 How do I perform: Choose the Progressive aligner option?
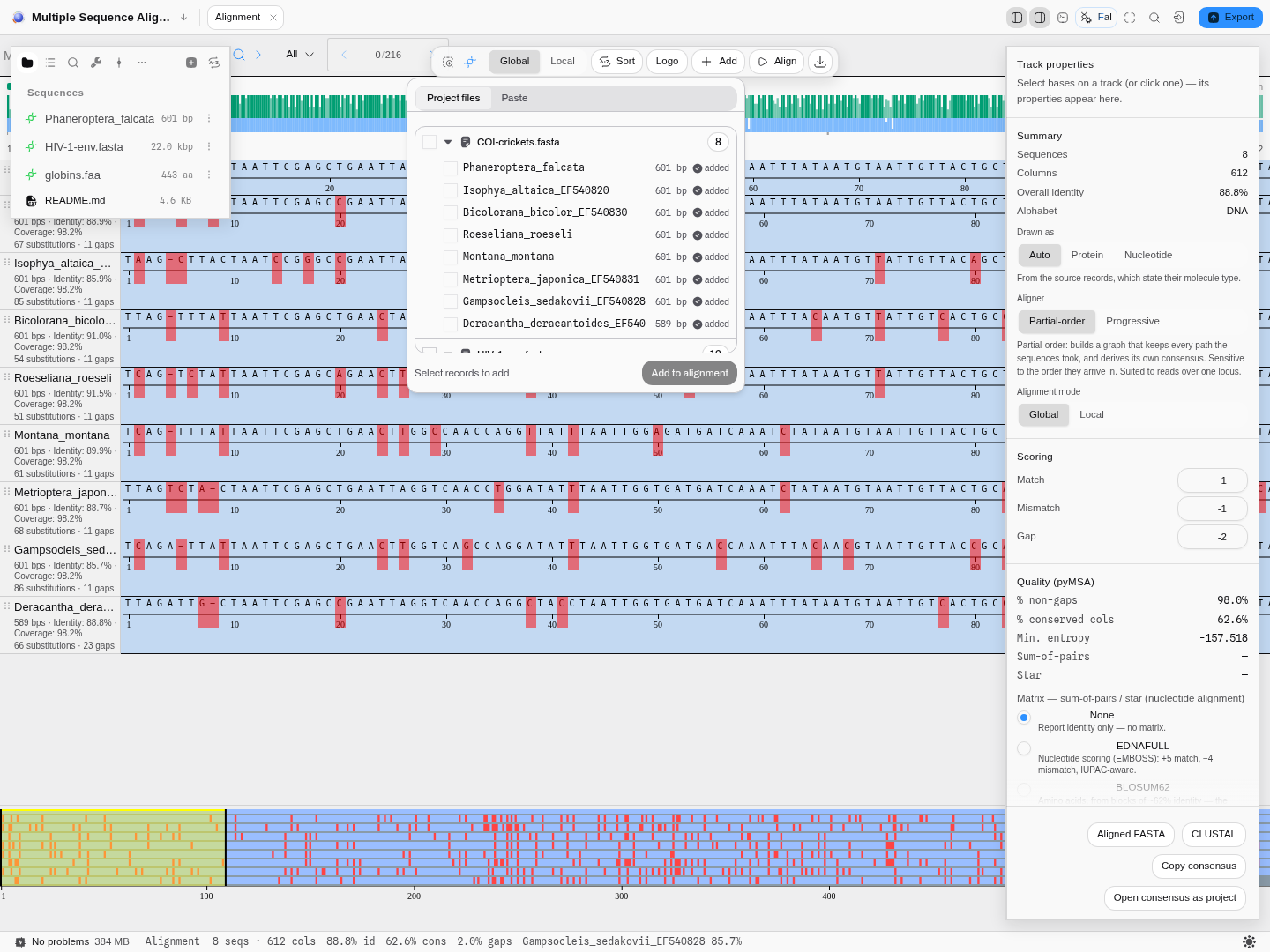pos(1132,321)
